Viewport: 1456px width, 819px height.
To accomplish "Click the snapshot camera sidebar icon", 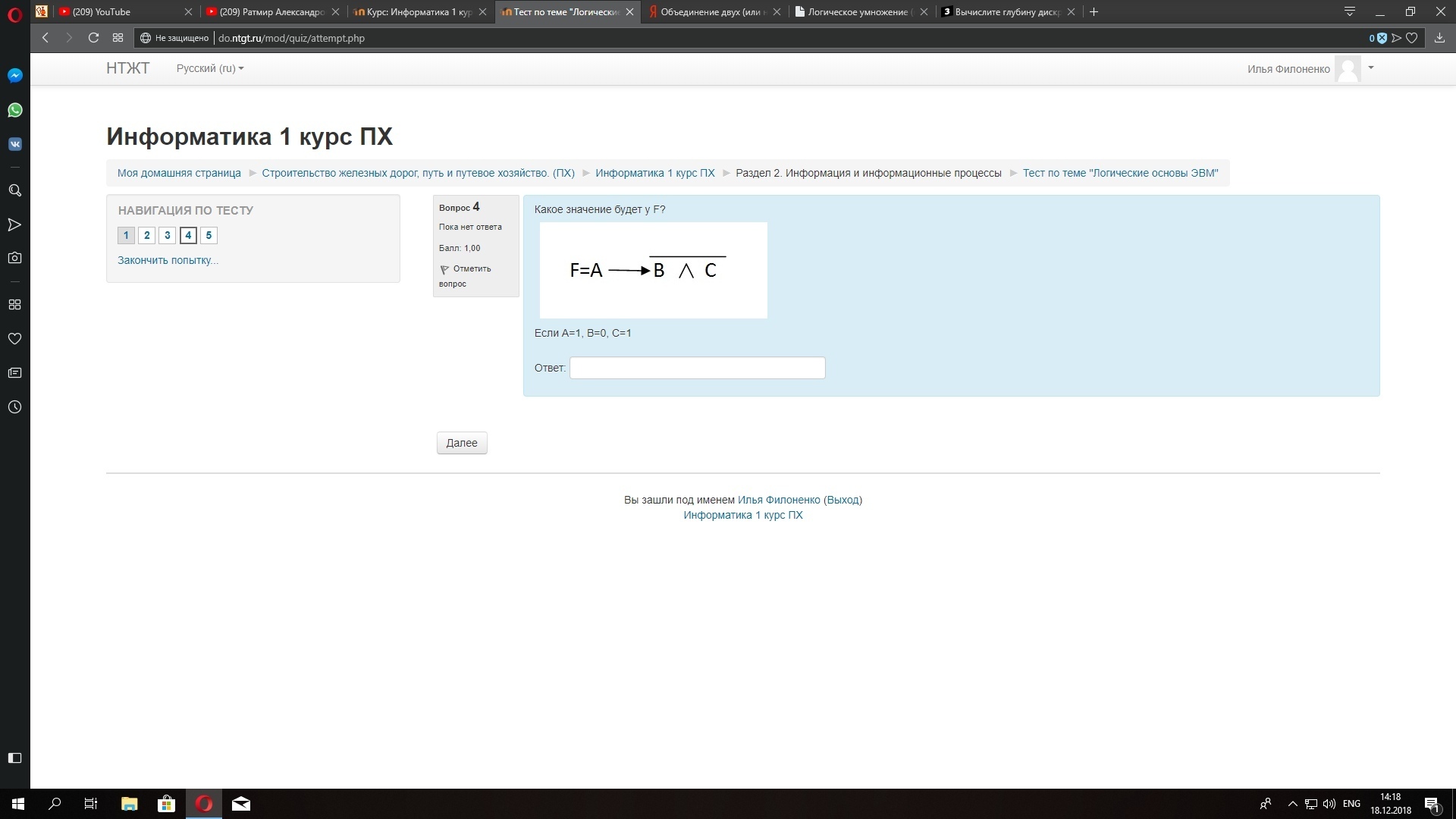I will tap(14, 258).
